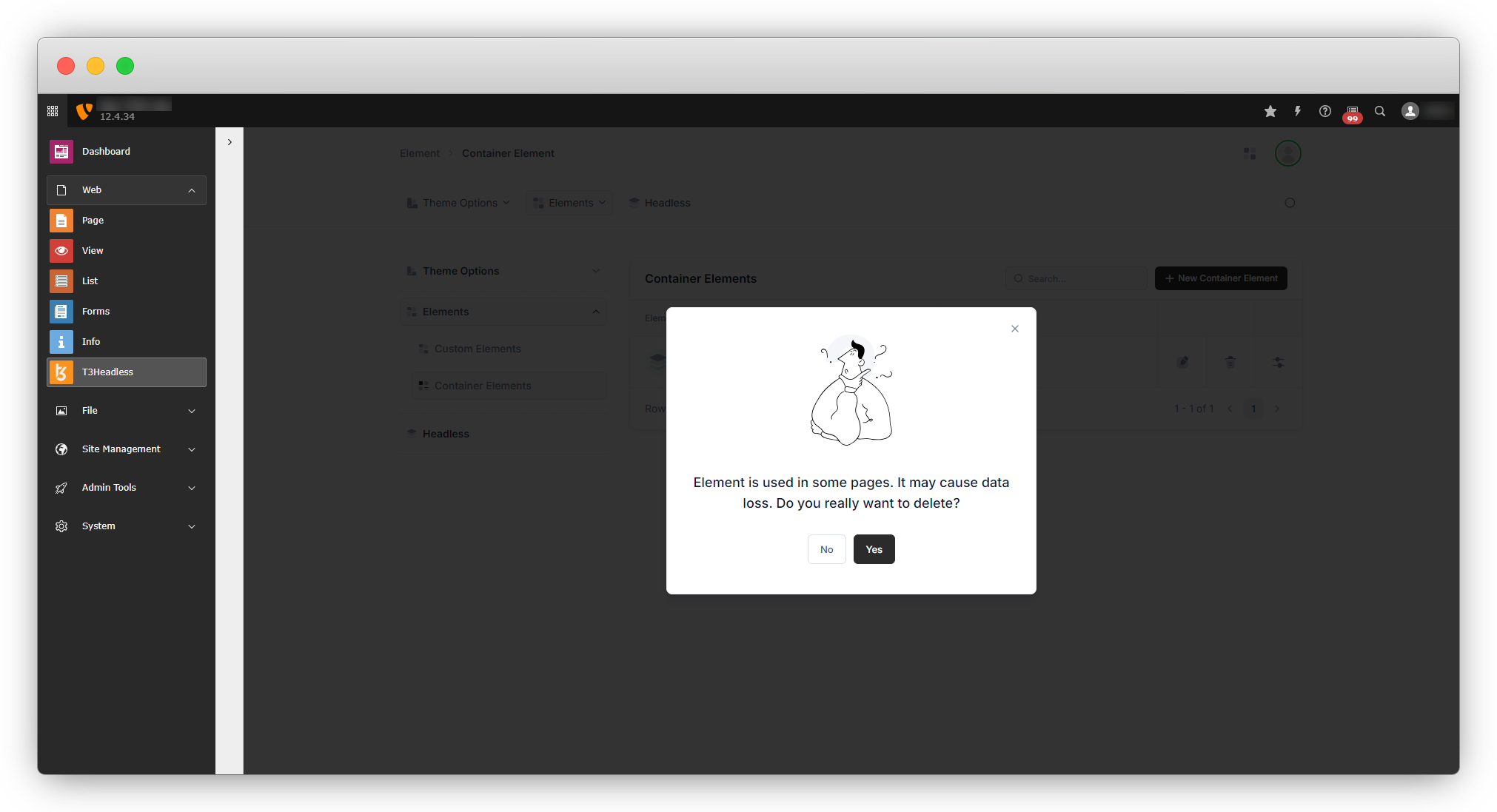Expand the page tree panel arrow
Viewport: 1497px width, 812px height.
[x=230, y=142]
